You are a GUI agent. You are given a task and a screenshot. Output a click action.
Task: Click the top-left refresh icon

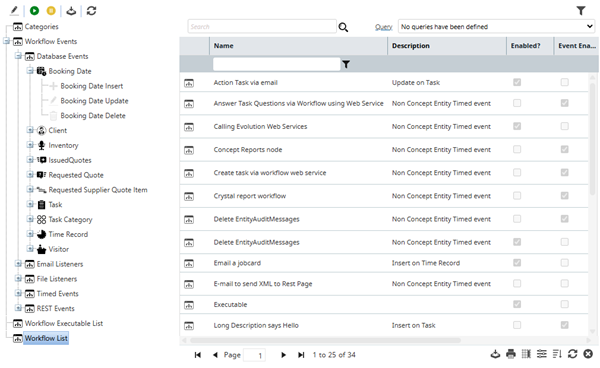pos(91,11)
